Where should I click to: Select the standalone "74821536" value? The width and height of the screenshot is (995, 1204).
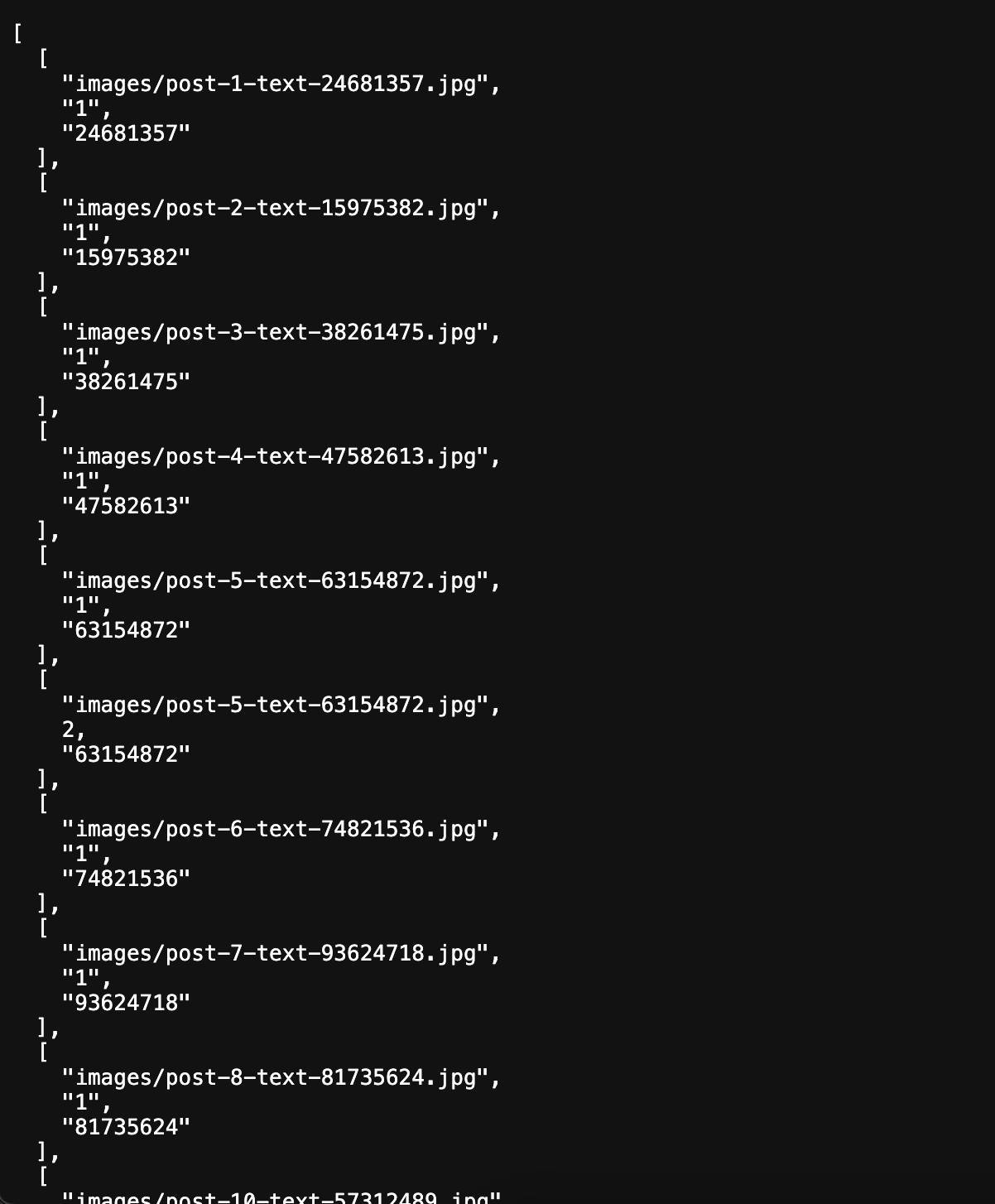[126, 879]
